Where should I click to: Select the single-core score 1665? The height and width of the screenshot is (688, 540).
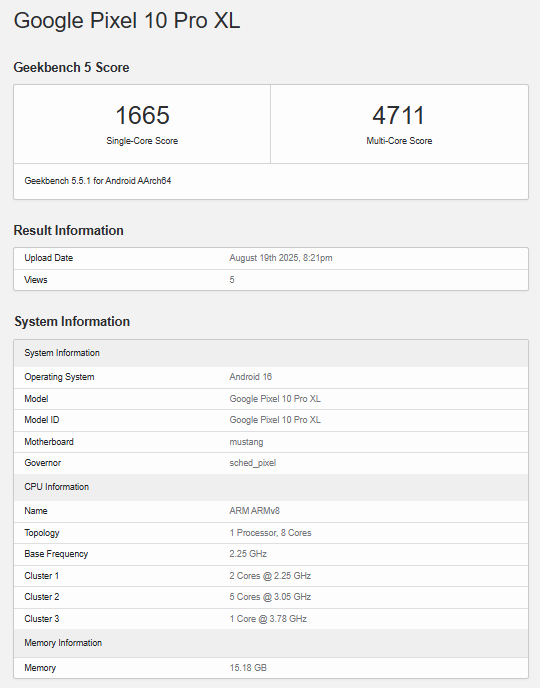point(142,115)
